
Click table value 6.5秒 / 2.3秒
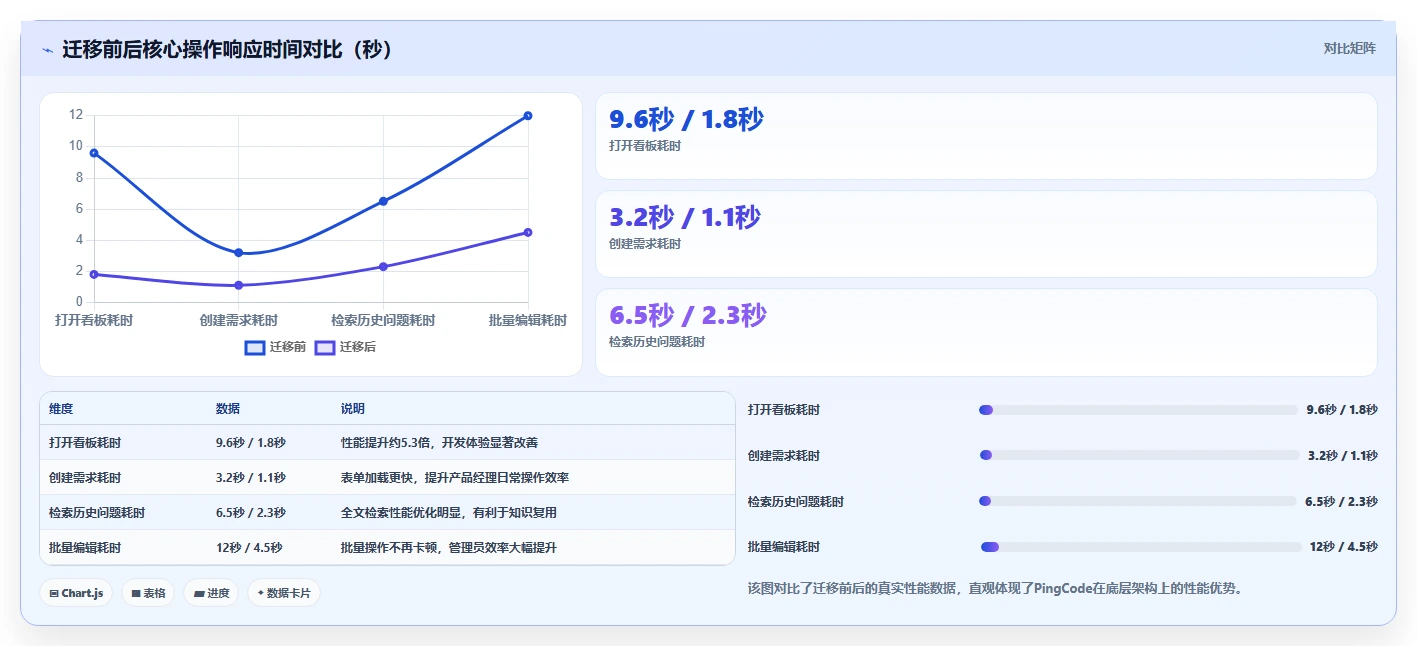pyautogui.click(x=251, y=513)
